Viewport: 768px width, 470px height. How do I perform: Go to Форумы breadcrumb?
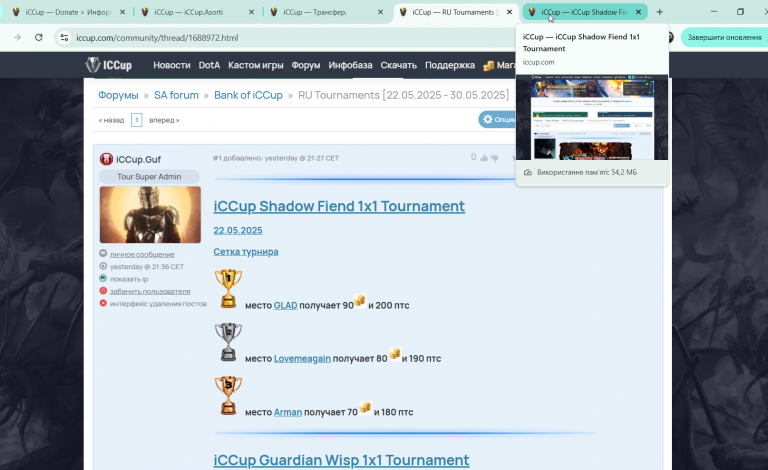coord(118,95)
